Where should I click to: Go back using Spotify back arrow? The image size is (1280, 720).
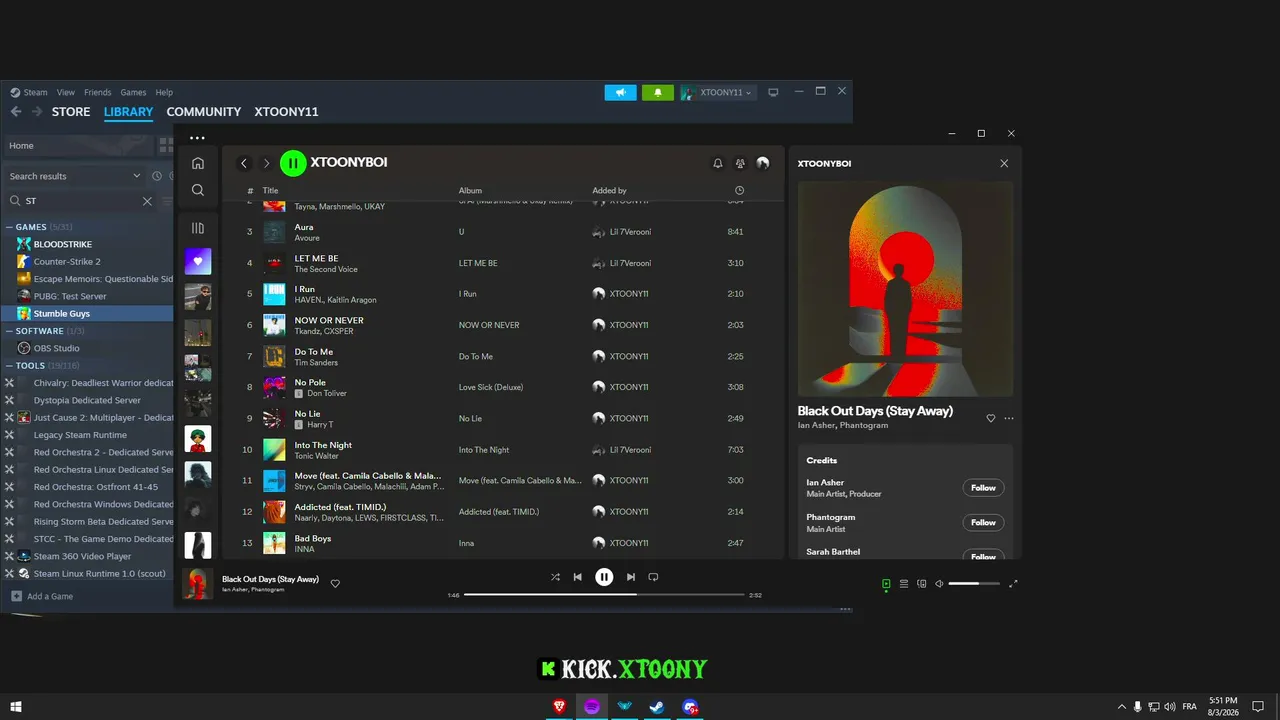tap(244, 163)
